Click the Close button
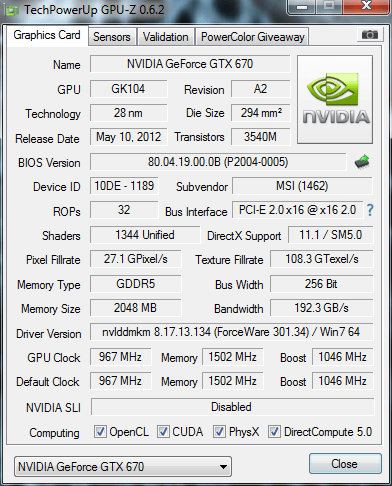Viewport: 392px width, 486px height. click(345, 464)
